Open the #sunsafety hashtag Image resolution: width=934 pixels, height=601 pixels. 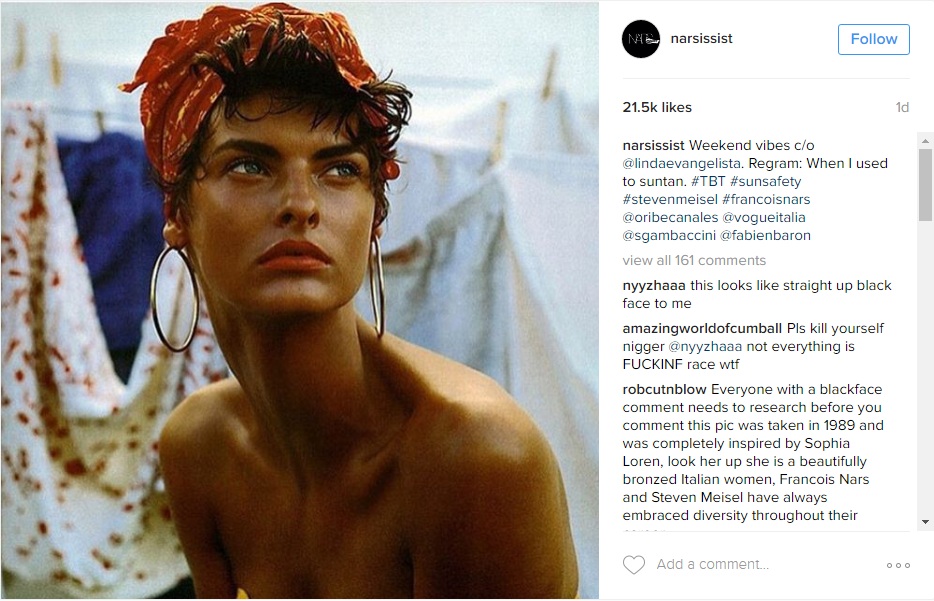click(x=765, y=181)
